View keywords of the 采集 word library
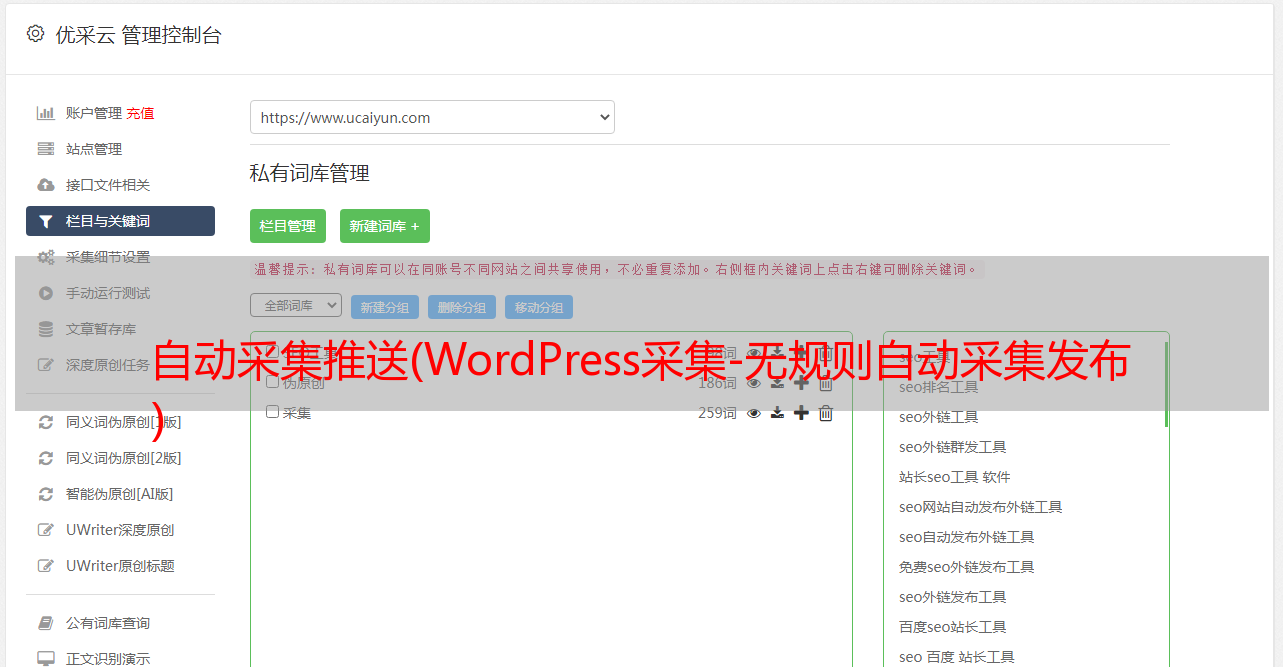1283x667 pixels. pos(754,413)
